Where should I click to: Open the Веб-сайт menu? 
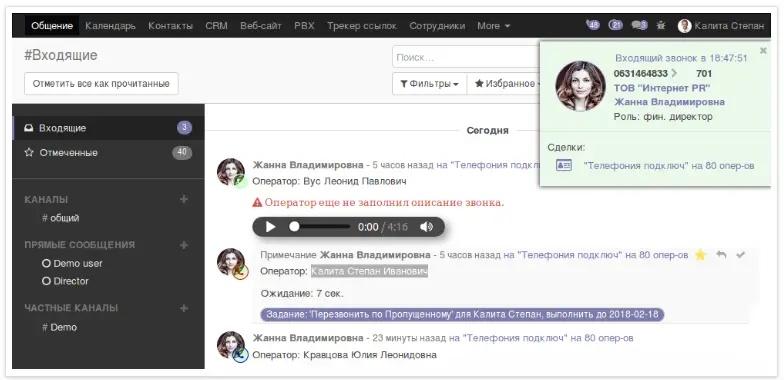[x=261, y=26]
